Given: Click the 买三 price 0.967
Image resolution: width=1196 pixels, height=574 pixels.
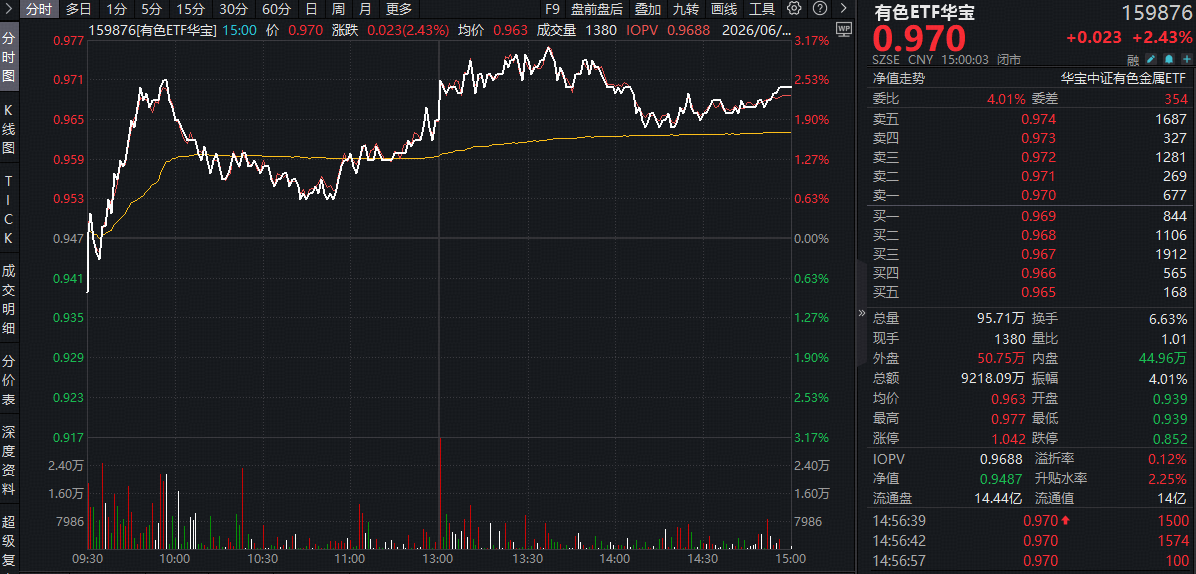Looking at the screenshot, I should coord(1039,255).
